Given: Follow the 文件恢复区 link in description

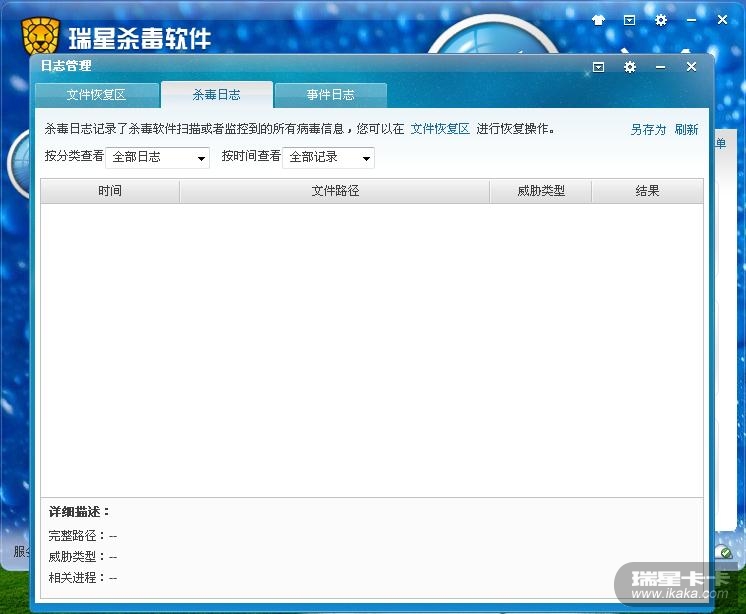Looking at the screenshot, I should tap(440, 129).
